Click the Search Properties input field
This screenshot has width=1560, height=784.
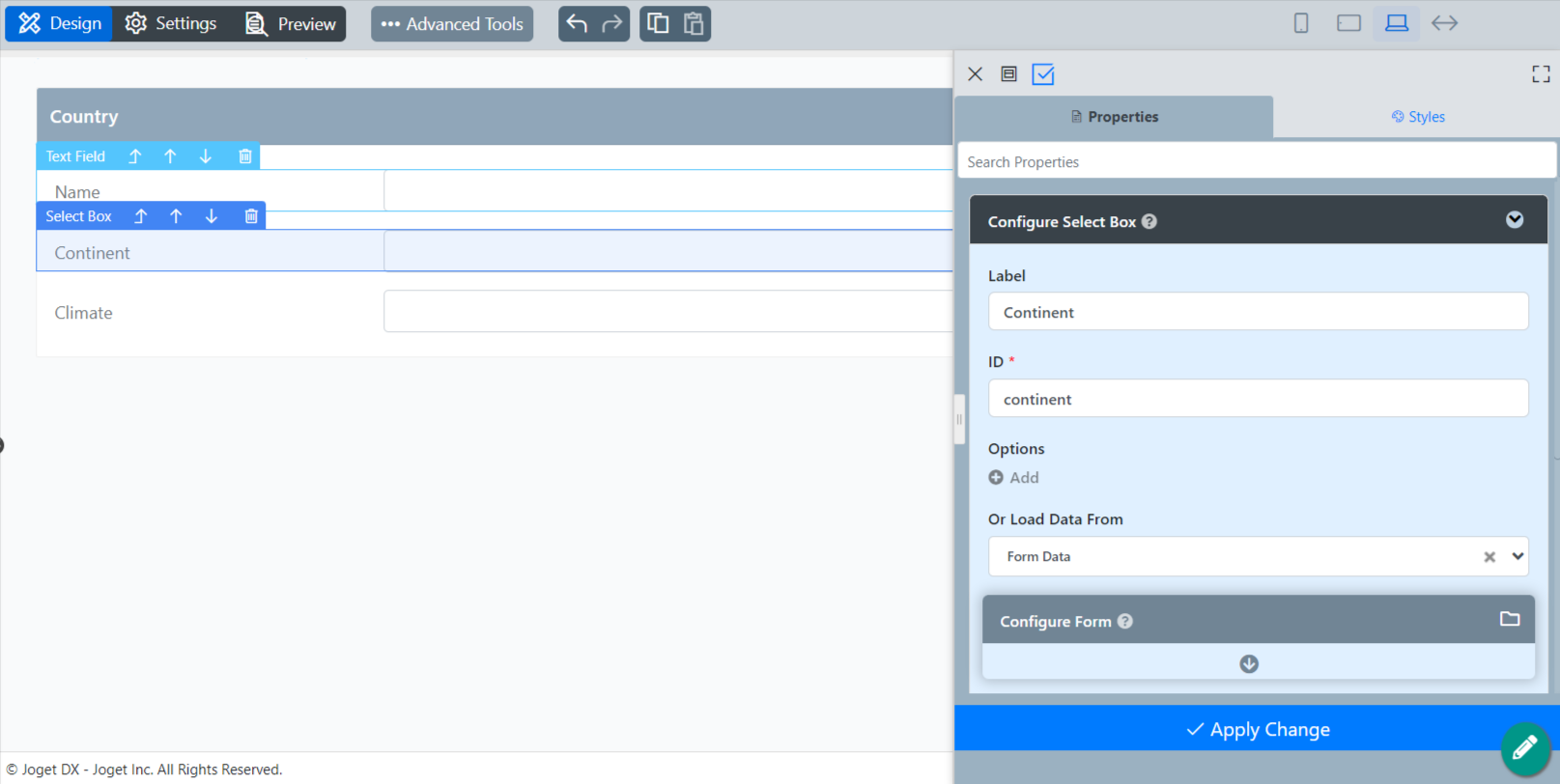pyautogui.click(x=1256, y=162)
